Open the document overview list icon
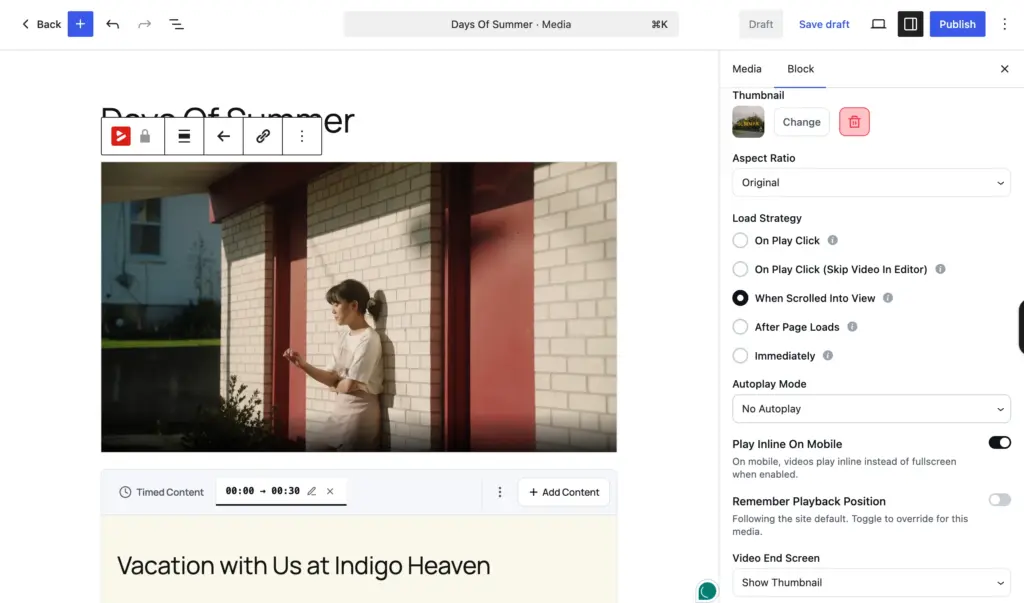Screen dimensions: 1024x603 point(176,24)
